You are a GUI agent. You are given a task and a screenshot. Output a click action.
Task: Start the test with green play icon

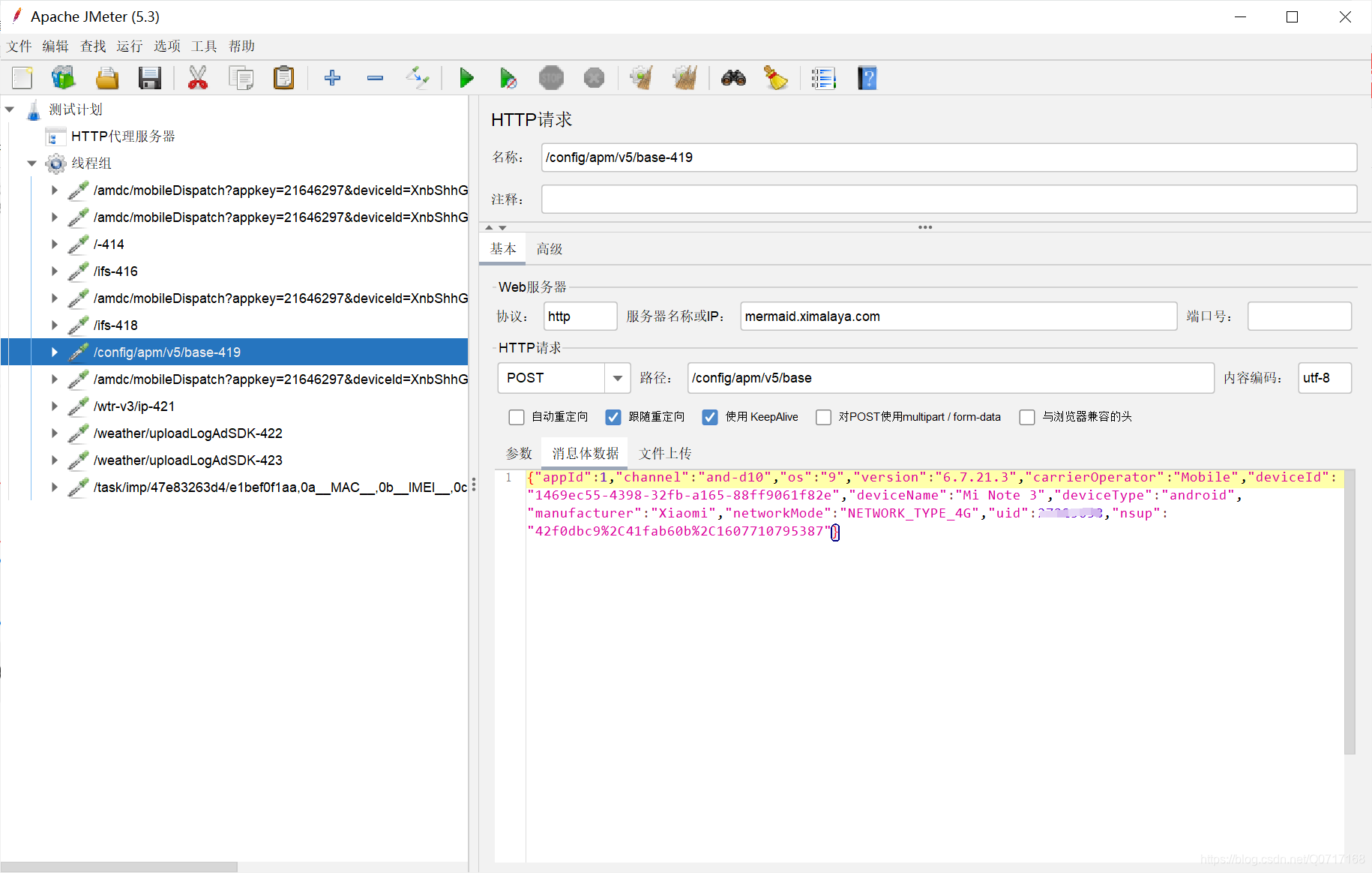[466, 78]
